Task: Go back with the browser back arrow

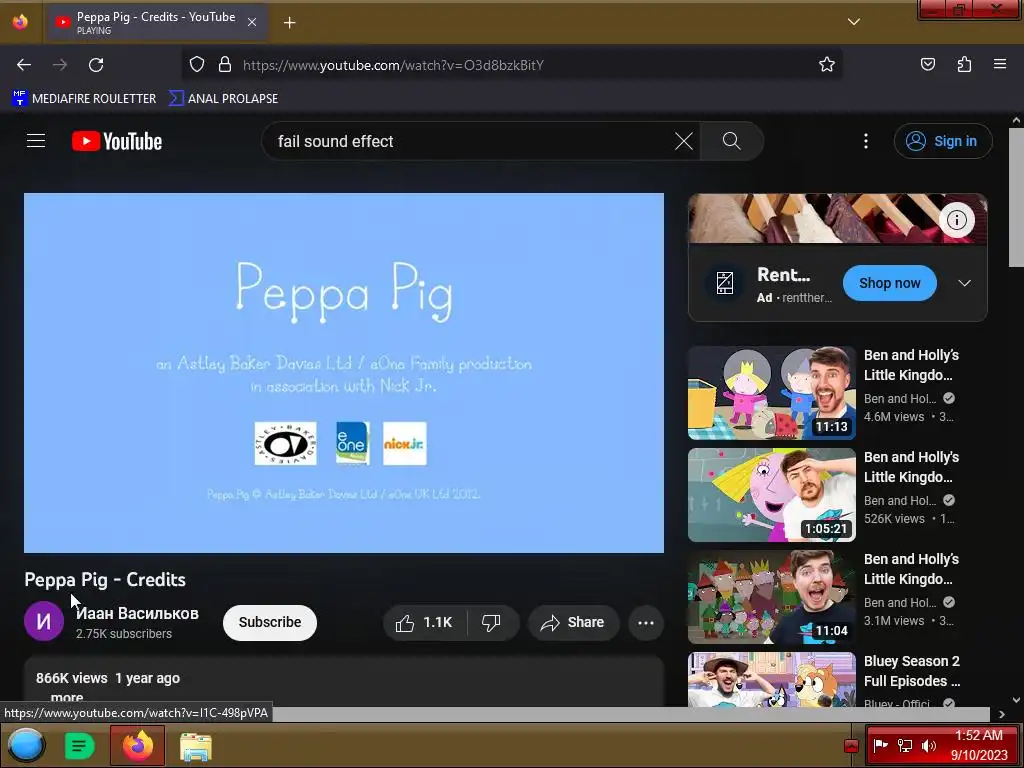Action: tap(24, 65)
